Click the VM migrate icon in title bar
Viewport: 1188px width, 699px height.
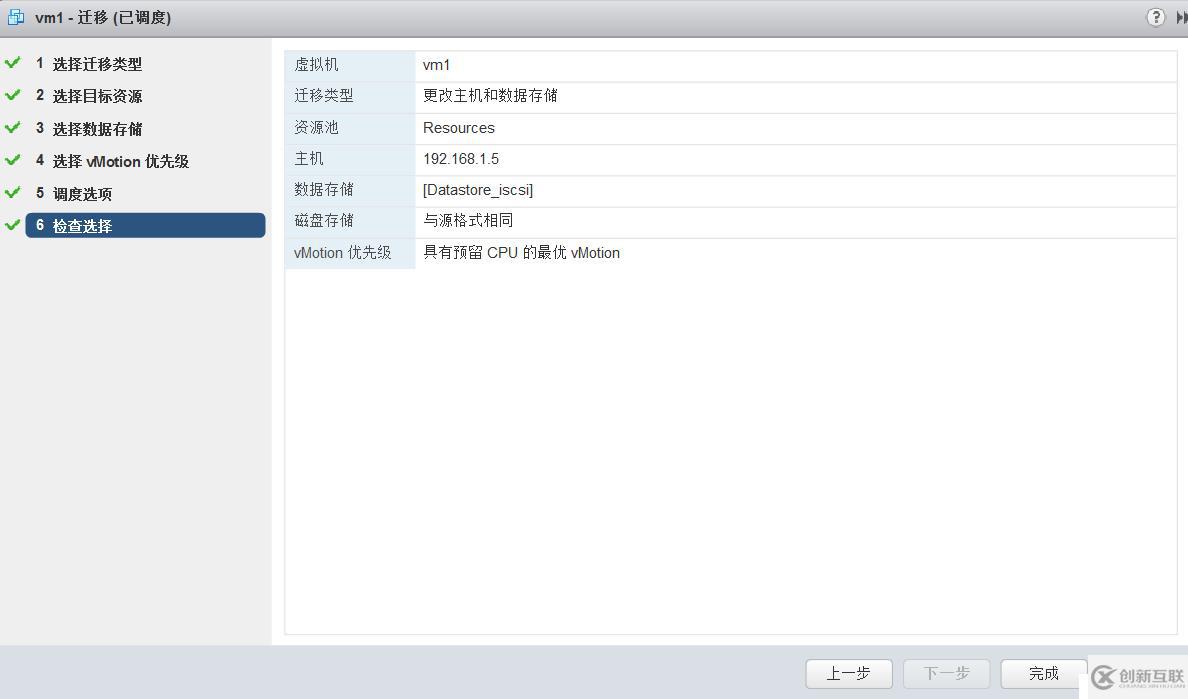coord(16,17)
